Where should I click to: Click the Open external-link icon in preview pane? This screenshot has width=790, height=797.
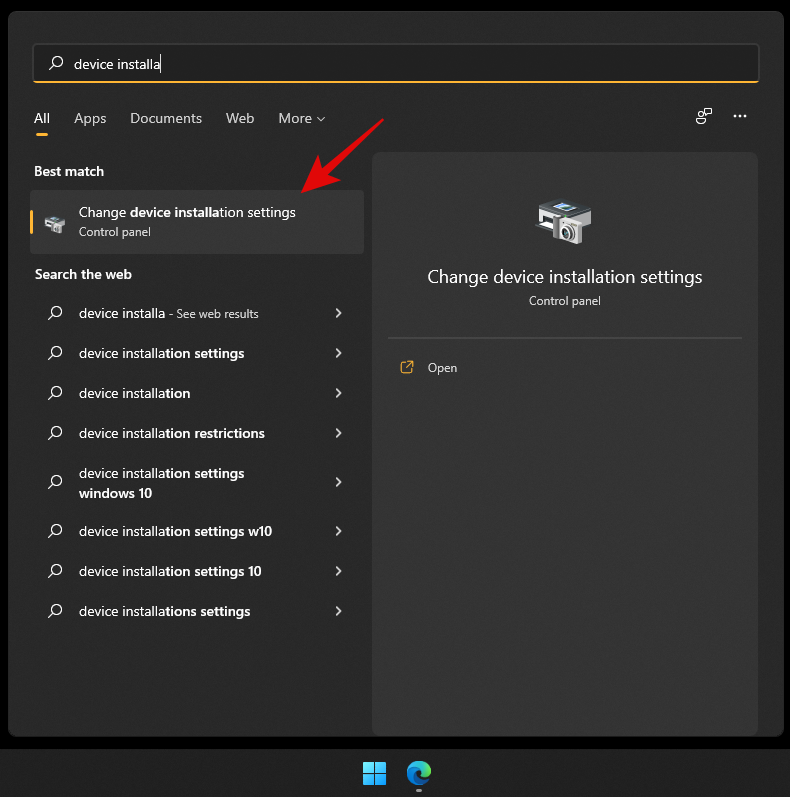click(x=407, y=367)
